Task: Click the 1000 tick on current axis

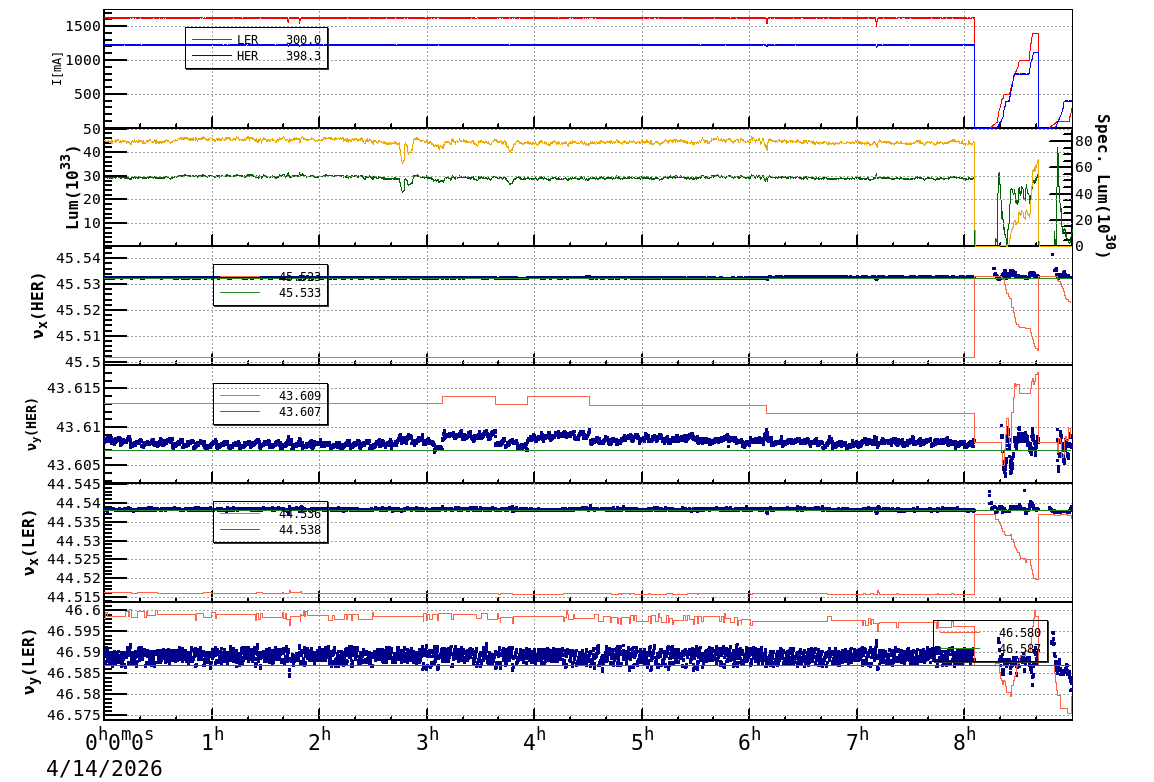Action: coord(82,60)
